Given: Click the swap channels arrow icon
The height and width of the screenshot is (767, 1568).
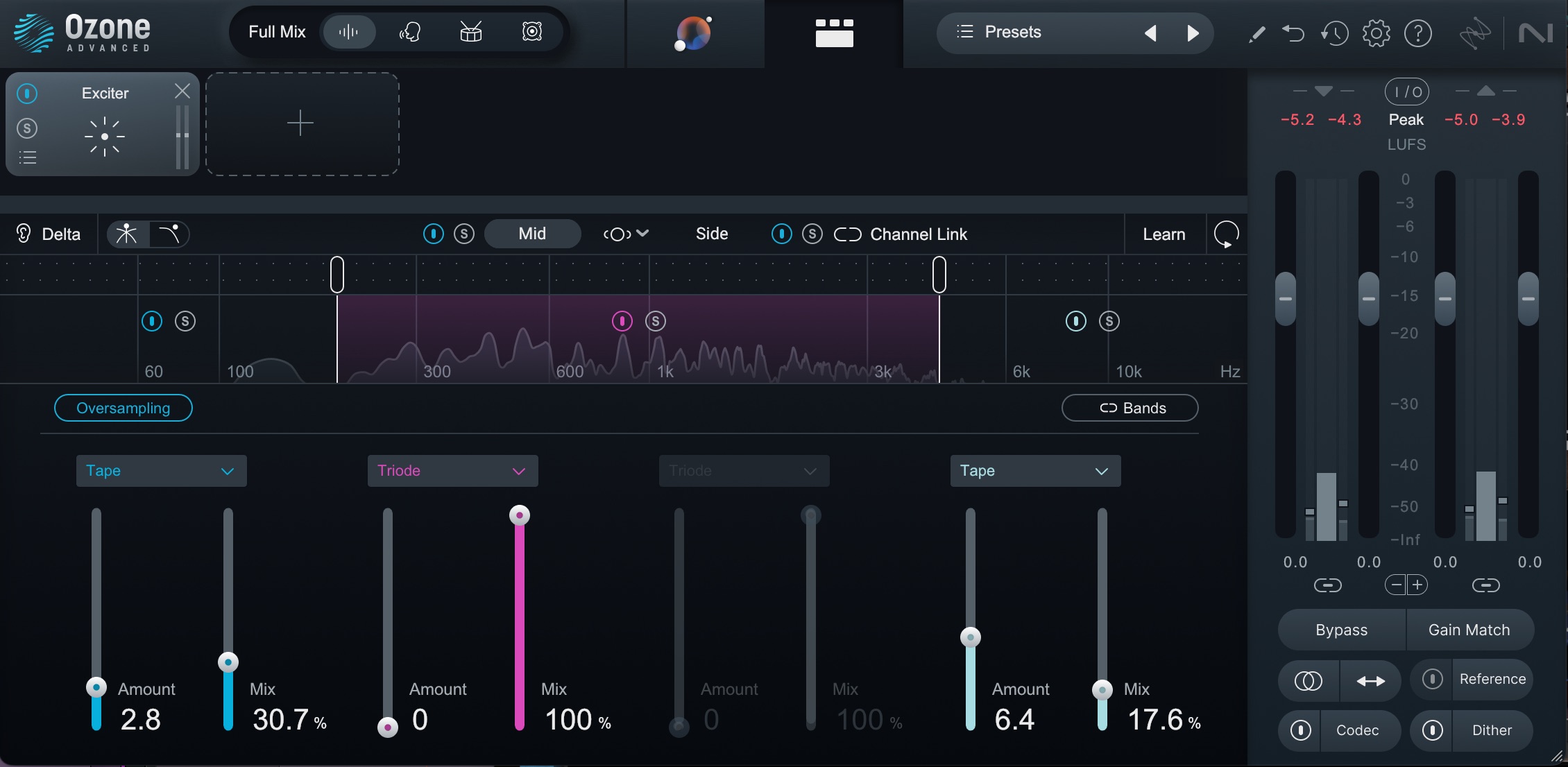Looking at the screenshot, I should (1370, 680).
